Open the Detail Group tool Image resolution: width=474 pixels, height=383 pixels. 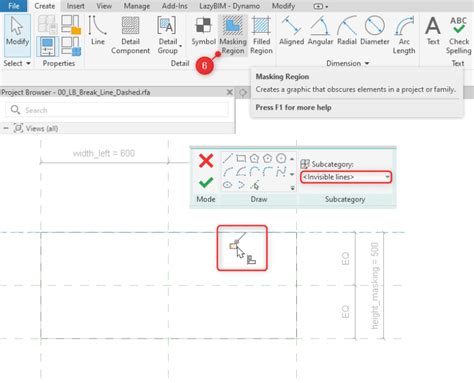click(x=168, y=35)
